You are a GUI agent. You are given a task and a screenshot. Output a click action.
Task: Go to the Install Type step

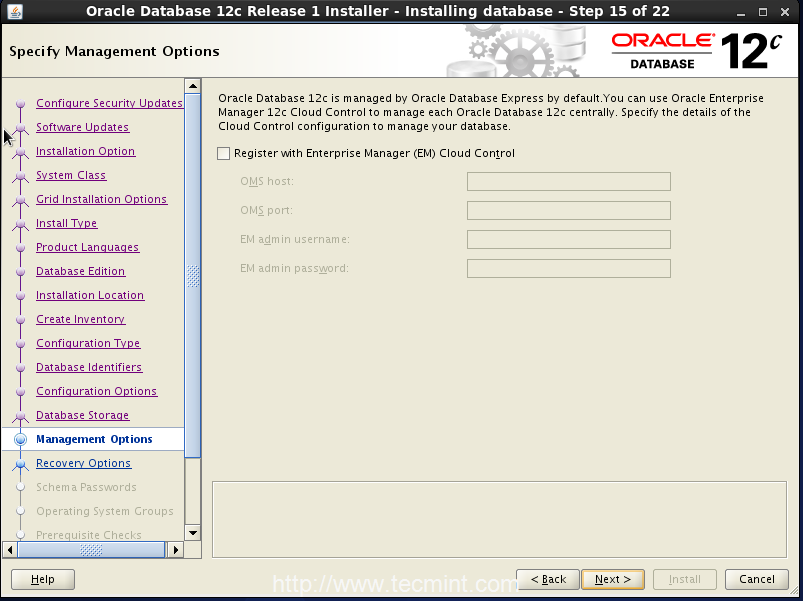pyautogui.click(x=67, y=223)
